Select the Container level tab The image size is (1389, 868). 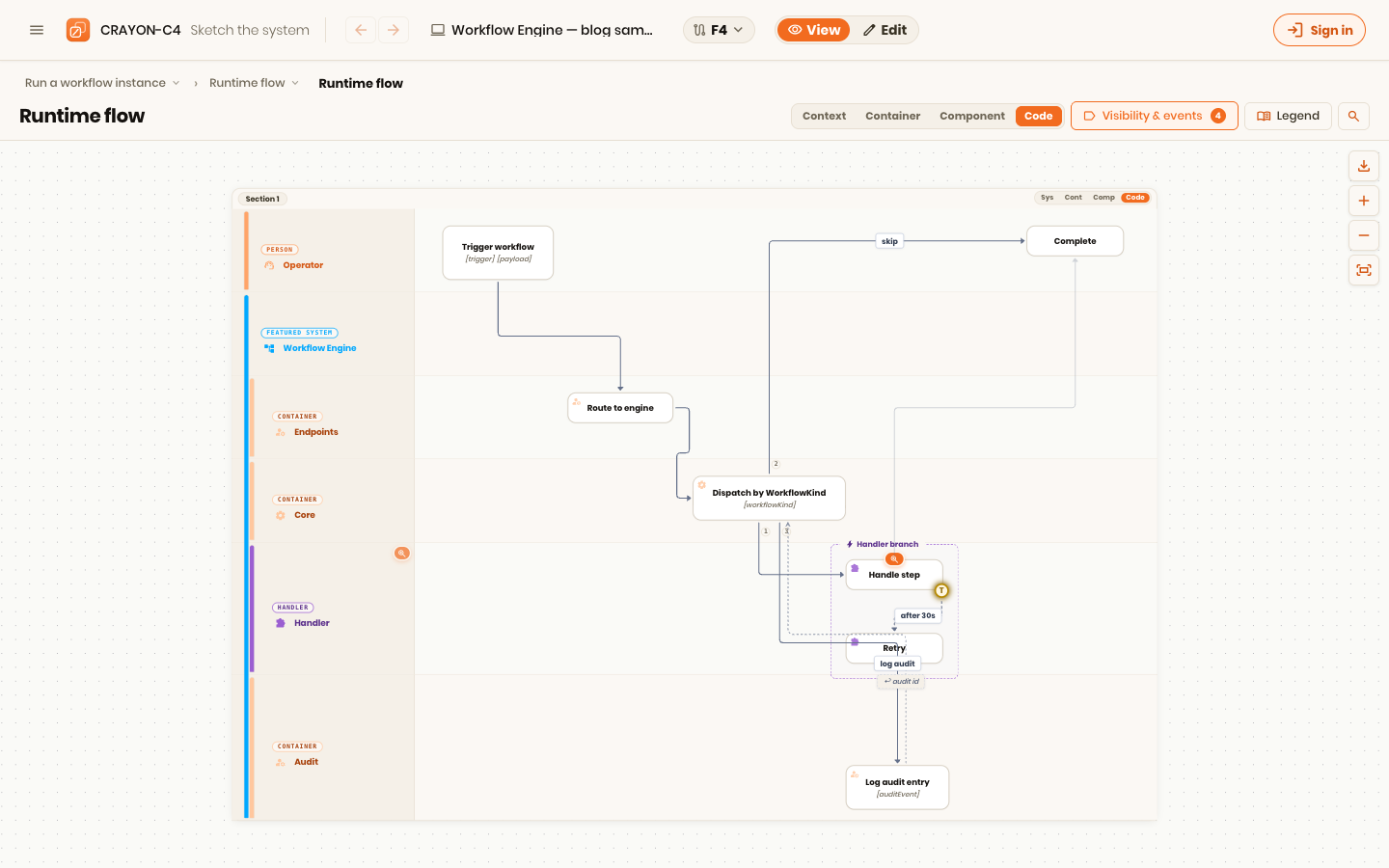pyautogui.click(x=892, y=116)
